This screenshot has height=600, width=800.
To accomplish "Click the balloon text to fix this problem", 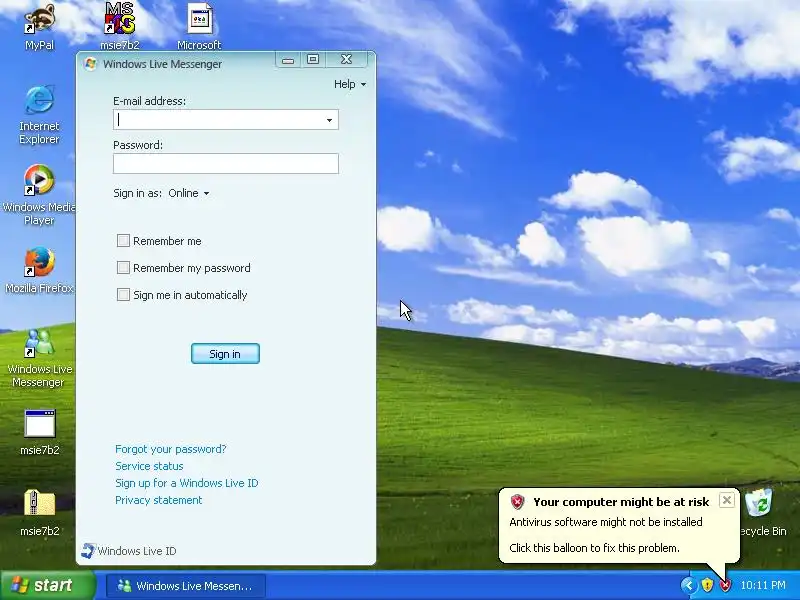I will [594, 548].
